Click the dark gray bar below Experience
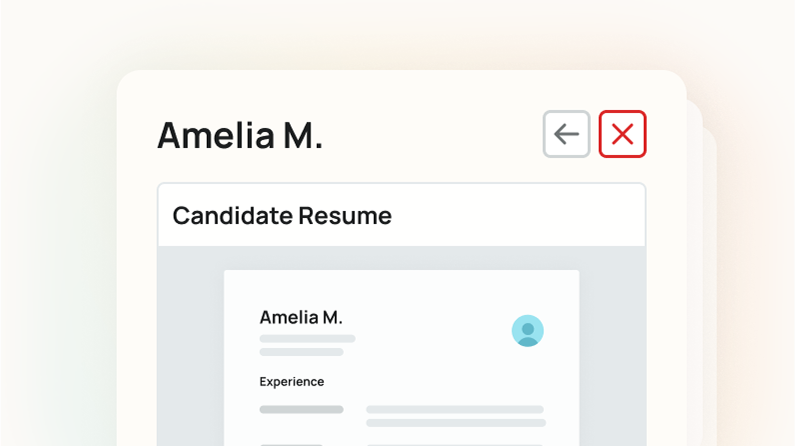795x446 pixels. pyautogui.click(x=301, y=409)
